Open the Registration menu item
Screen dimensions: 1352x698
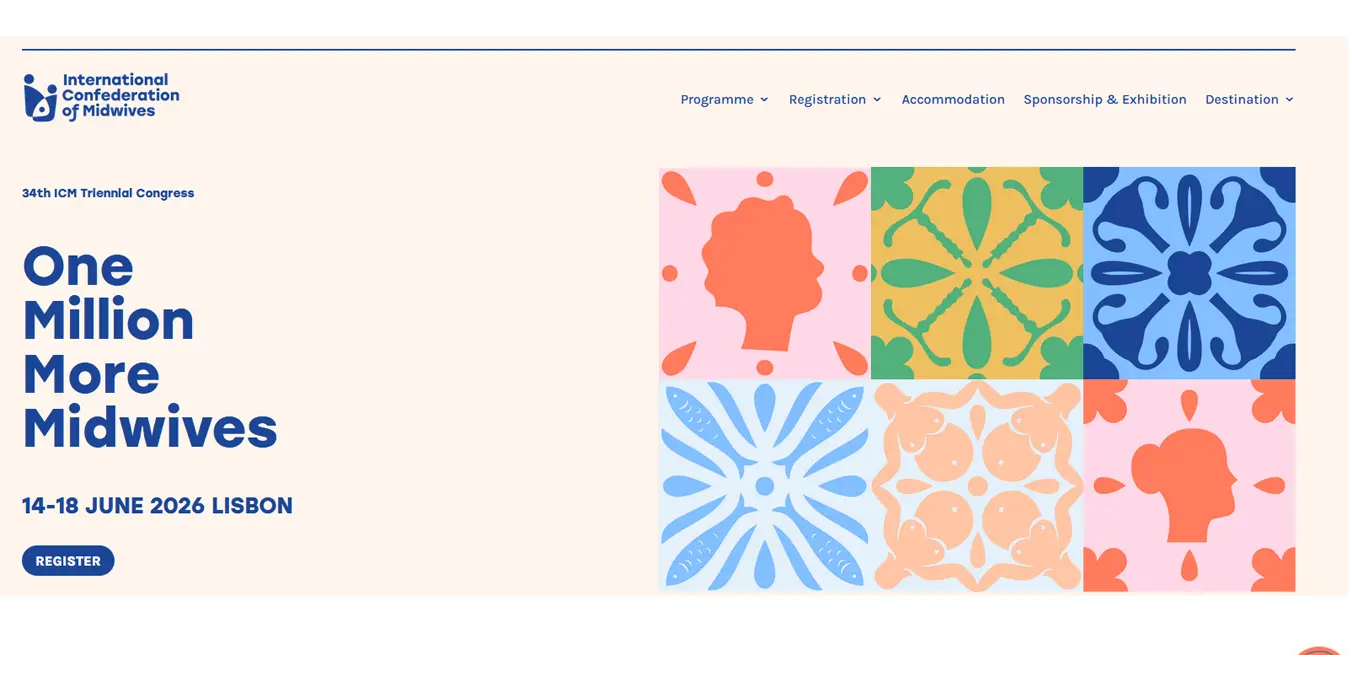click(x=827, y=100)
